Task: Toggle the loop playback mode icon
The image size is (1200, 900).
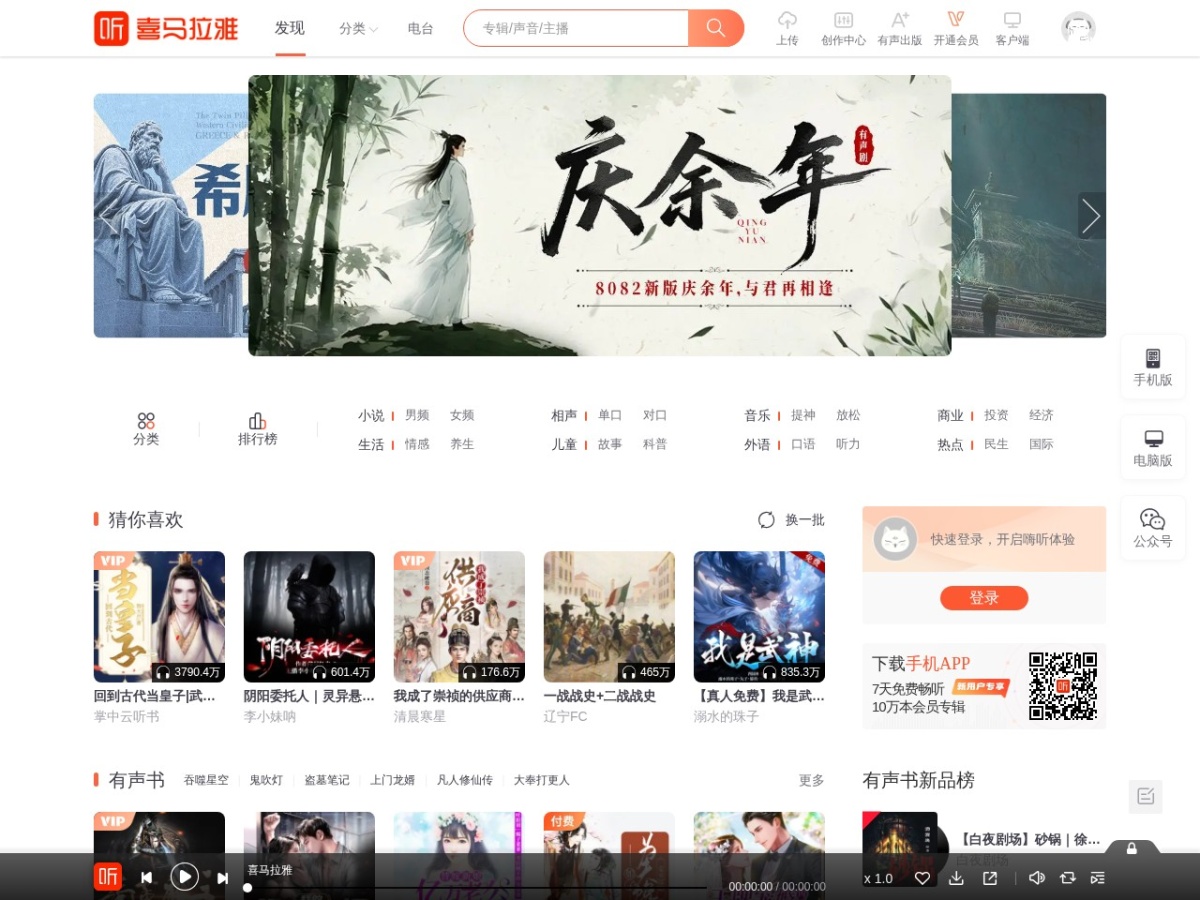Action: (x=1067, y=878)
